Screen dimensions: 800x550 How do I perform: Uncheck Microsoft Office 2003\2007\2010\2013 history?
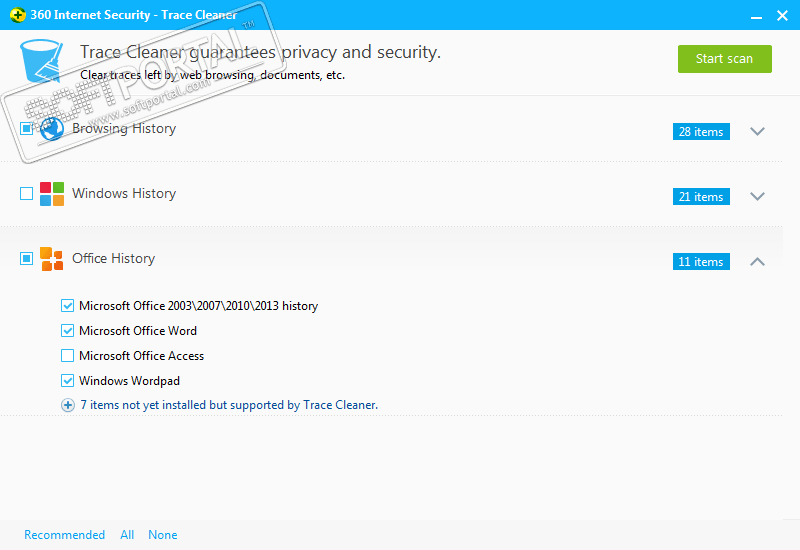point(68,306)
